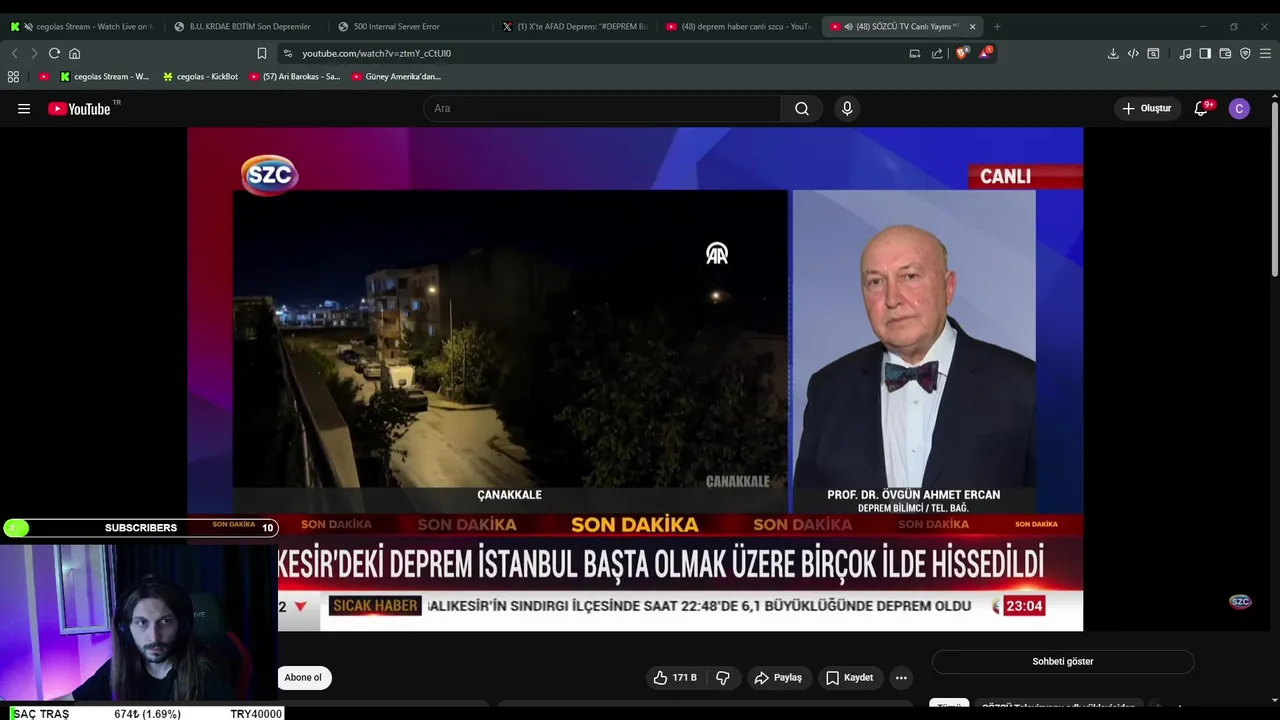Open the cegolas Stream bookmark
1280x720 pixels.
104,76
